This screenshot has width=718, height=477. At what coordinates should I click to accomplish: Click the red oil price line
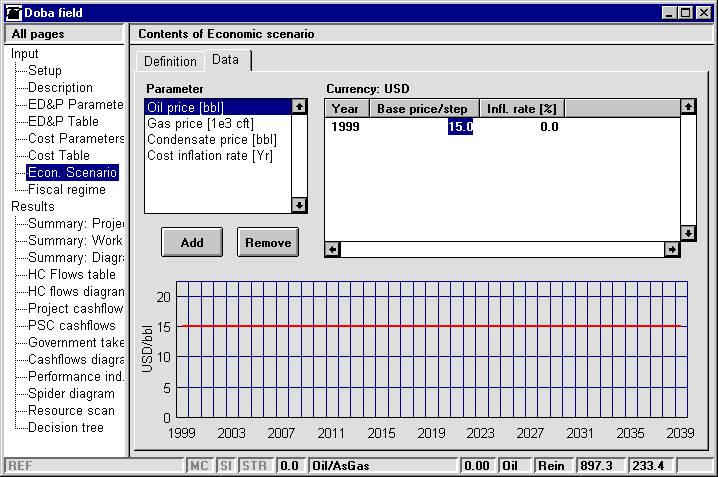432,326
